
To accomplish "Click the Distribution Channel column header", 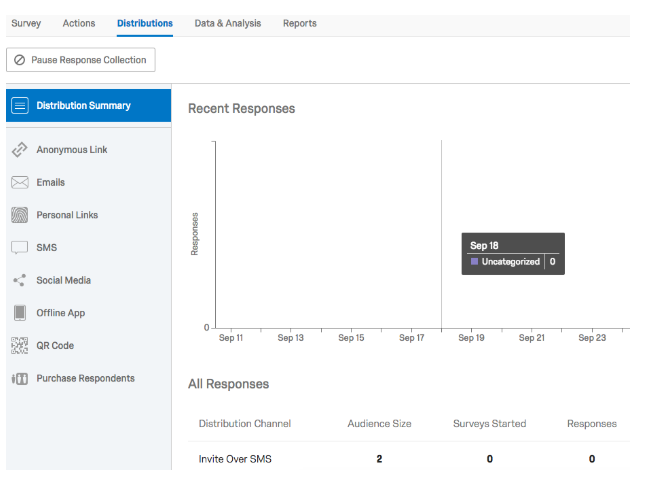I will (245, 424).
